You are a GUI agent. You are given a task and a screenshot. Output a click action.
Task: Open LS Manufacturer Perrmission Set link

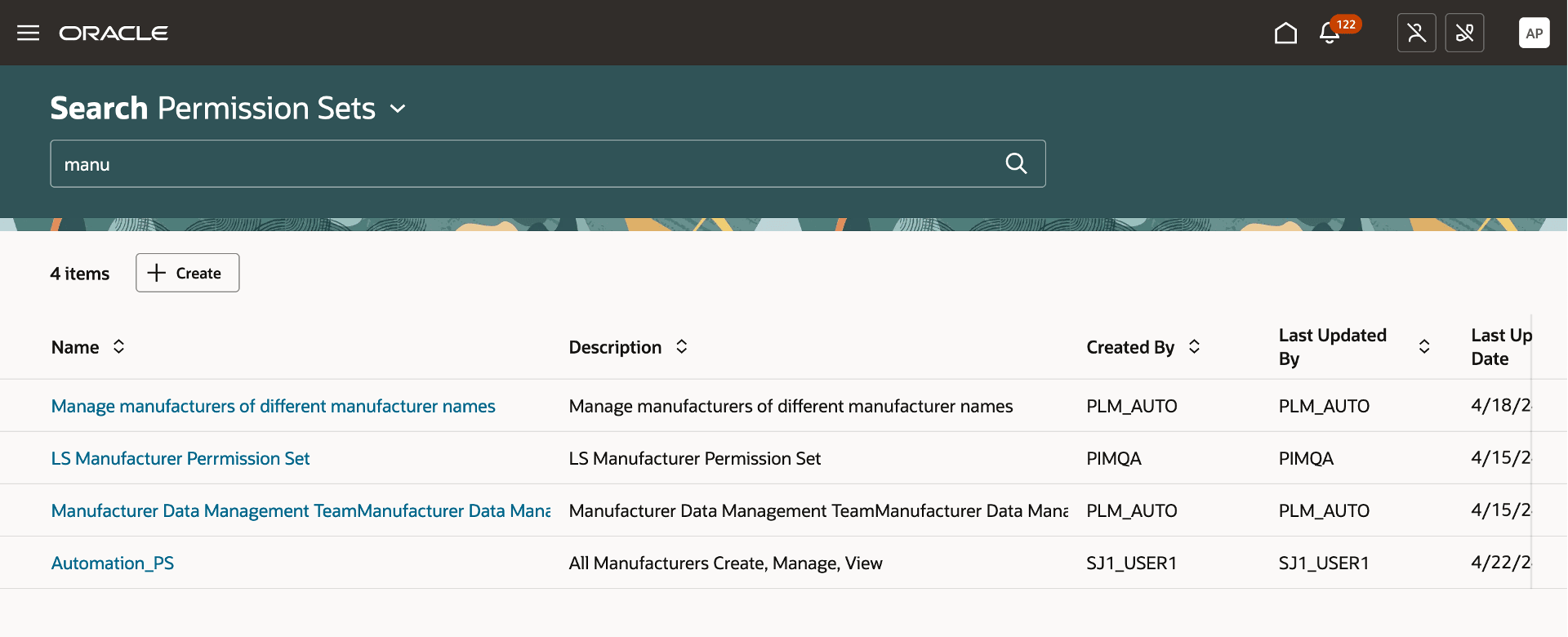click(180, 458)
